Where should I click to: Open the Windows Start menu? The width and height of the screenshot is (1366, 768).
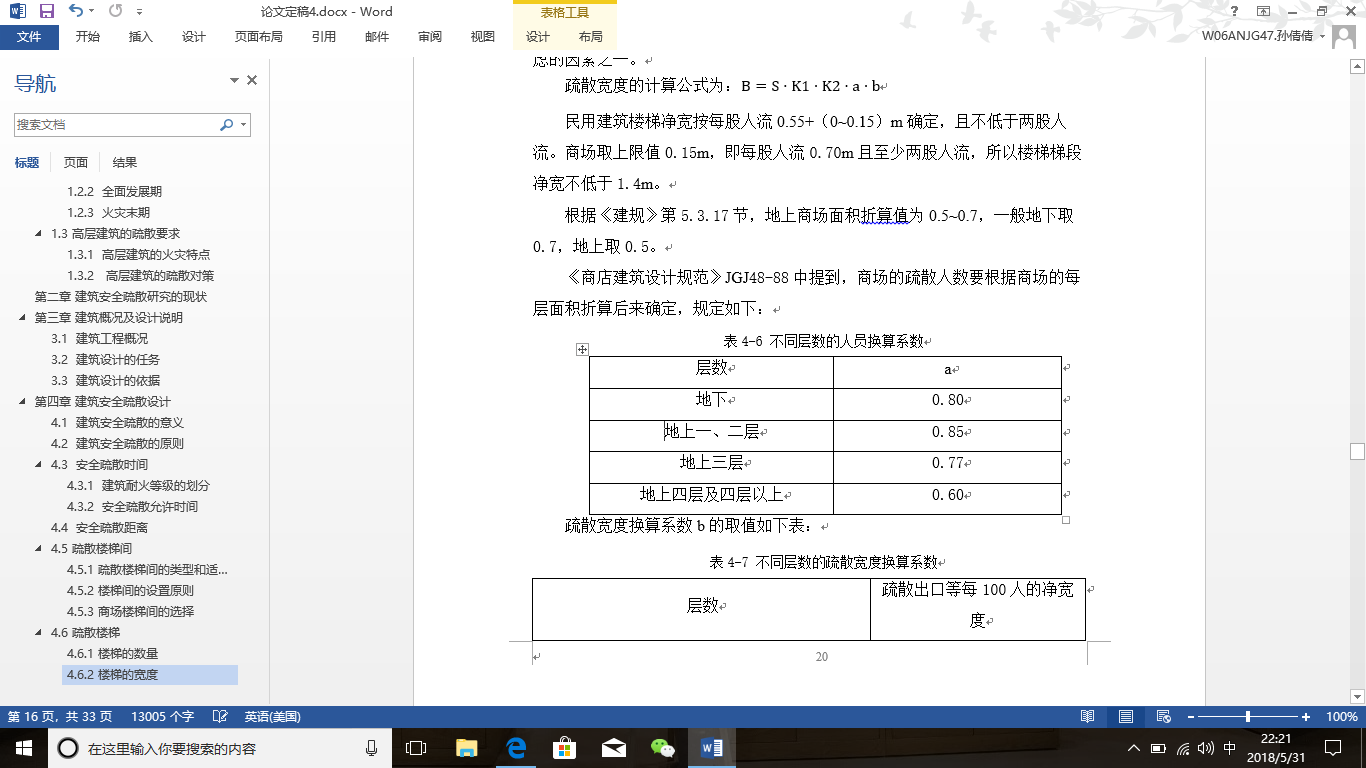[23, 748]
